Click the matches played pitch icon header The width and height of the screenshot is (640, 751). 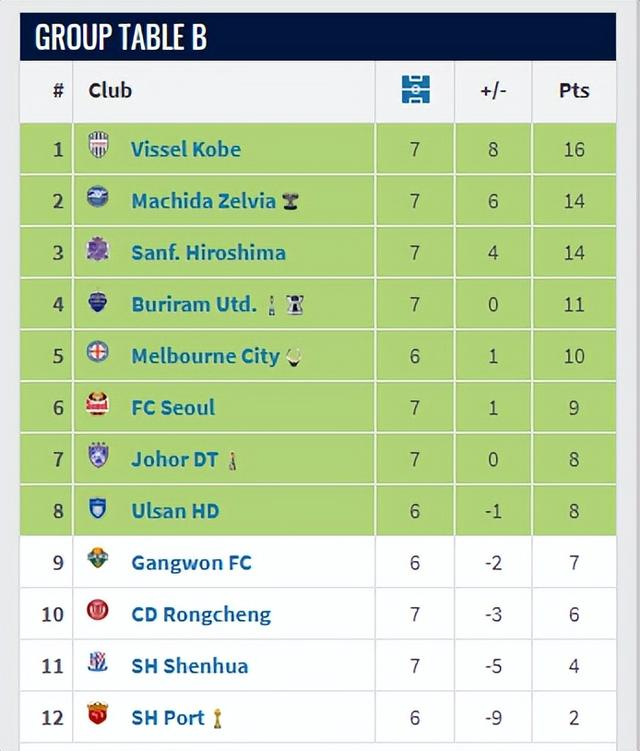[415, 90]
